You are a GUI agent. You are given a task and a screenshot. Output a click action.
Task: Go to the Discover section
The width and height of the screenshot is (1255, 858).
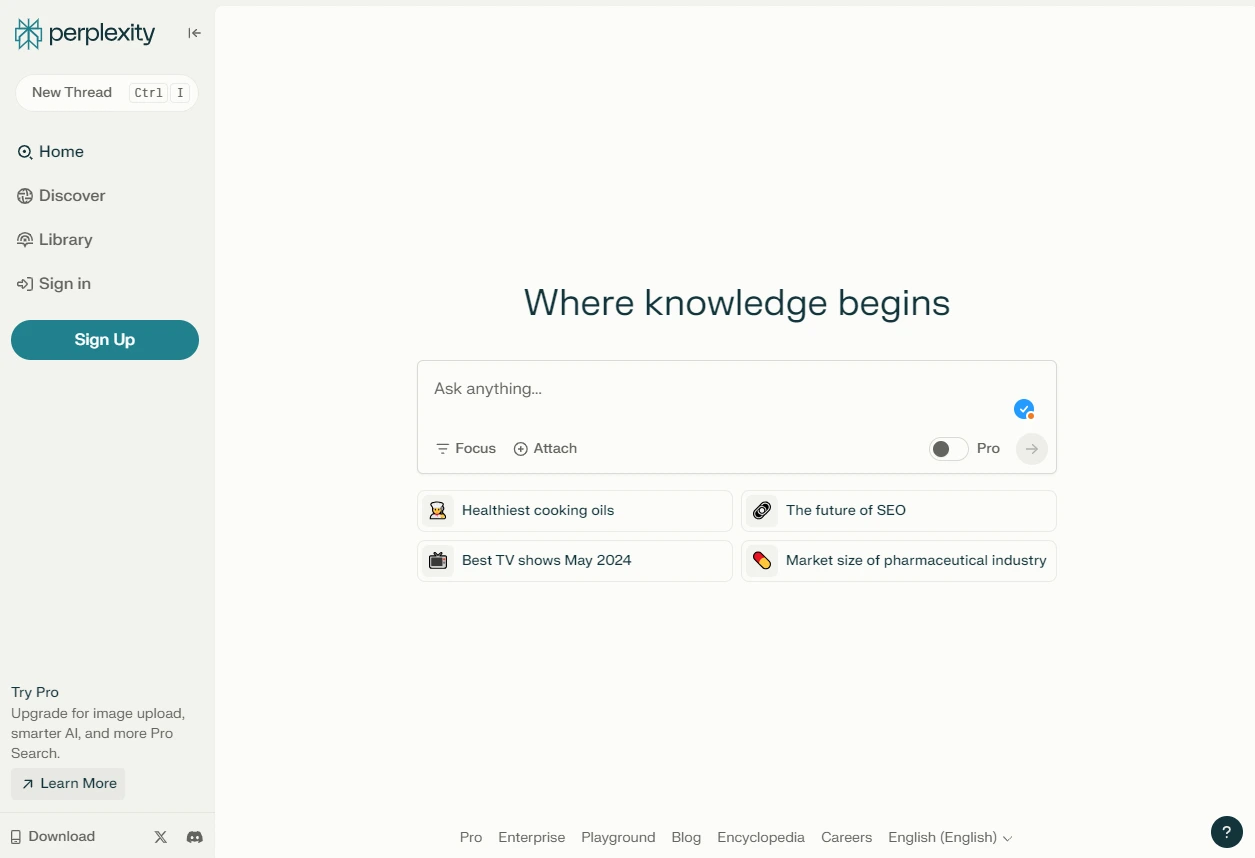(x=61, y=196)
